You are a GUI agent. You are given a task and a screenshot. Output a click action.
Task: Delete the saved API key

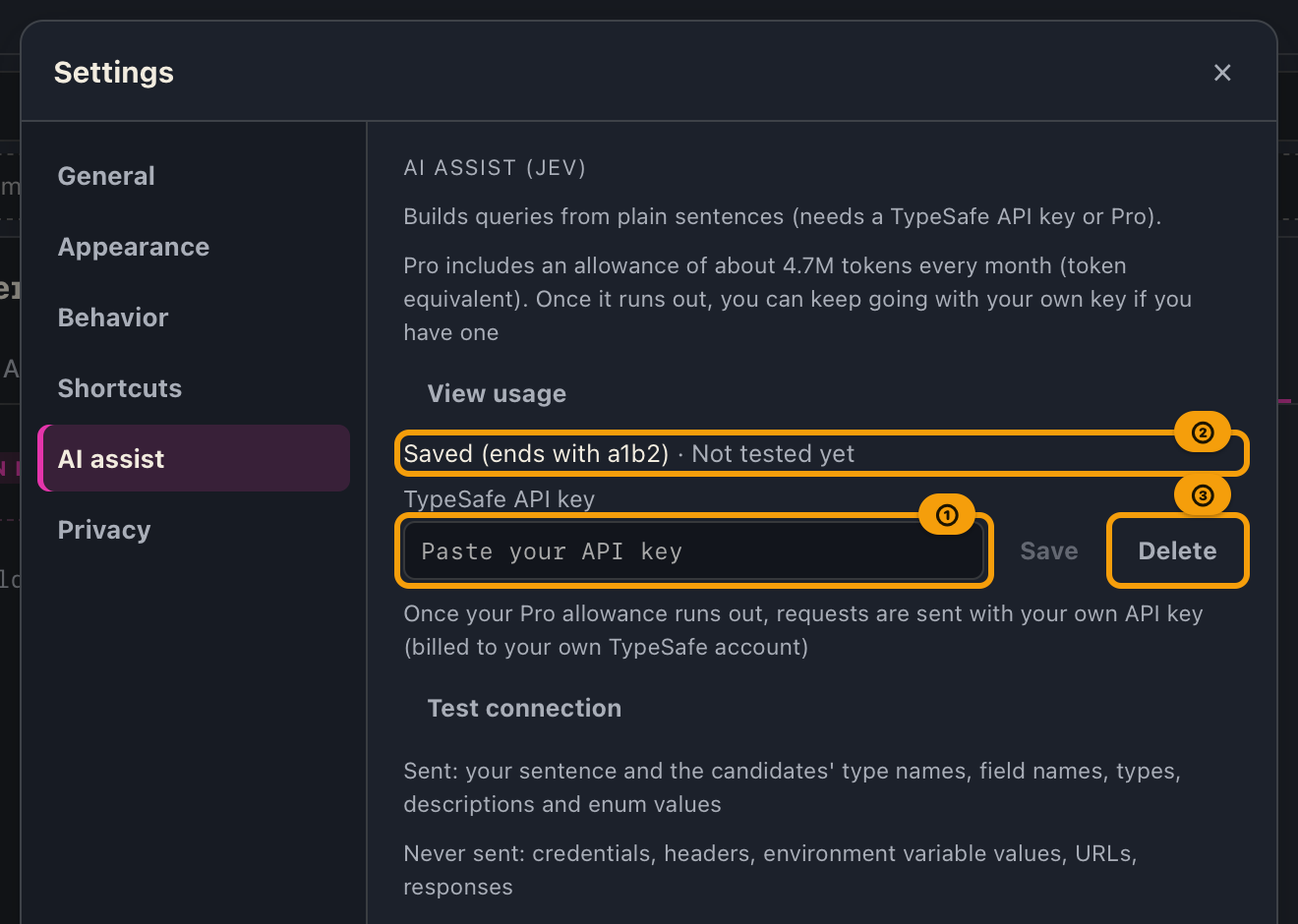1177,551
